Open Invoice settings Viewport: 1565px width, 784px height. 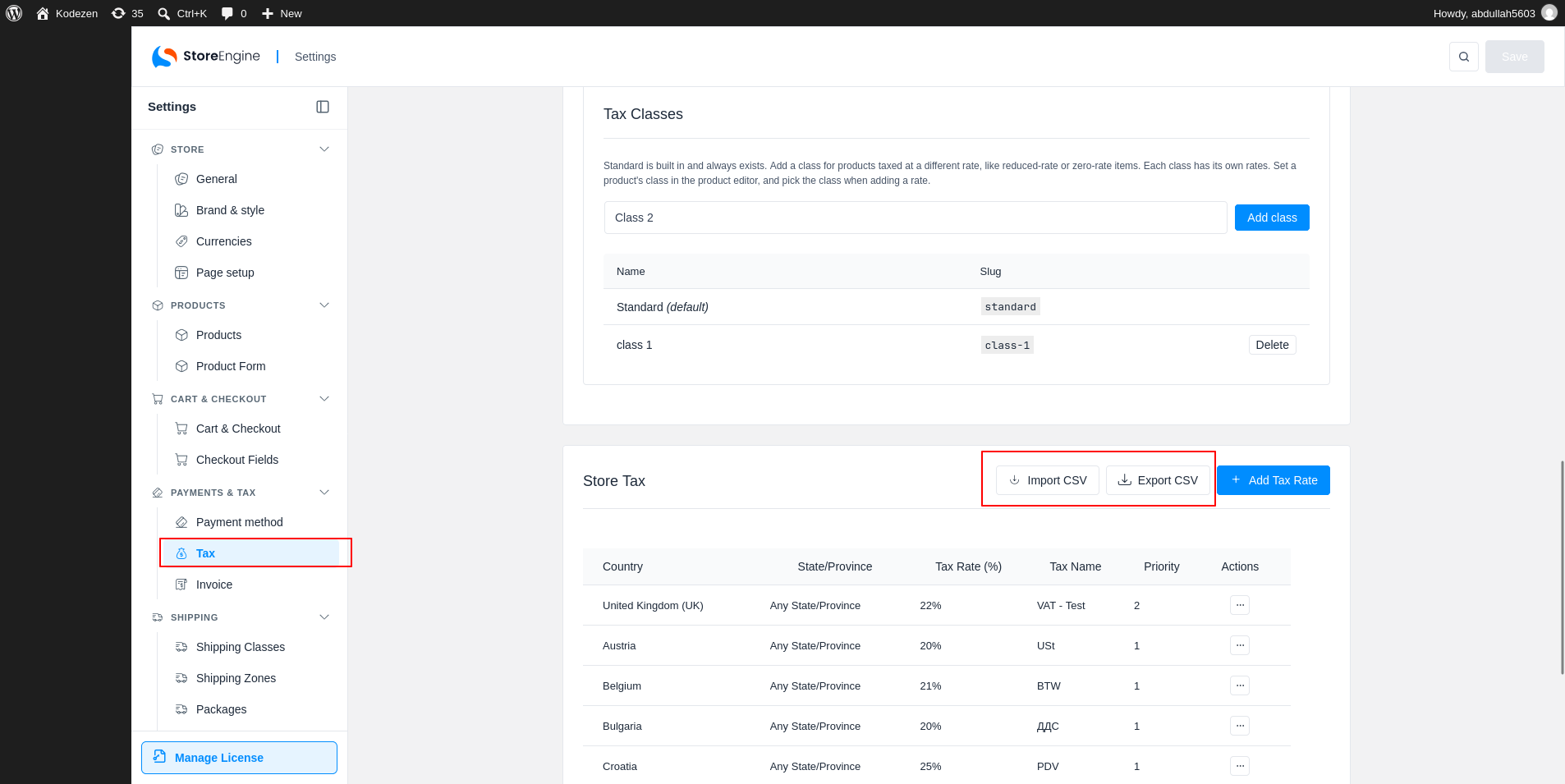(251, 585)
